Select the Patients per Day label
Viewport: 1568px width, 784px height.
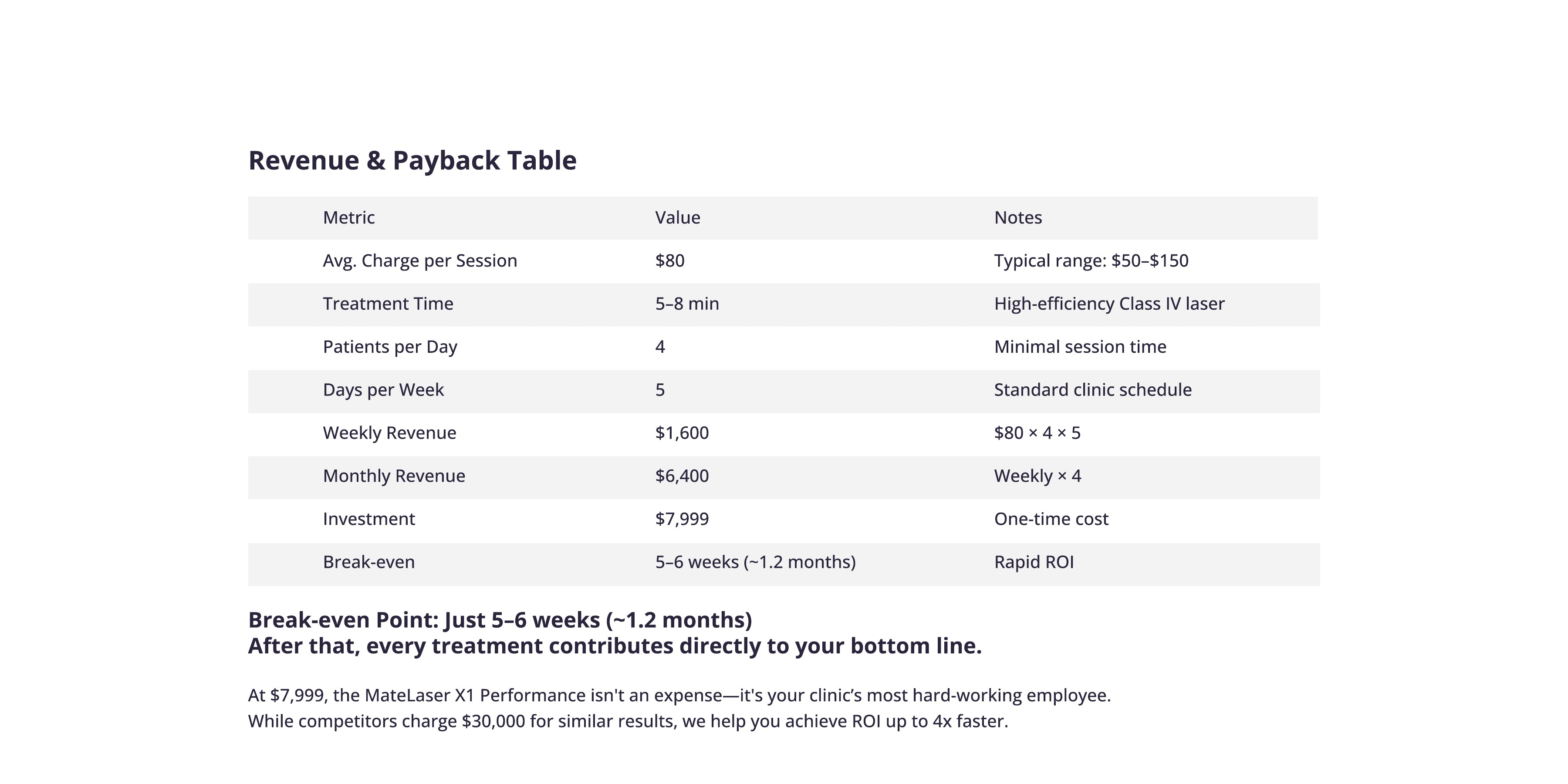point(389,348)
